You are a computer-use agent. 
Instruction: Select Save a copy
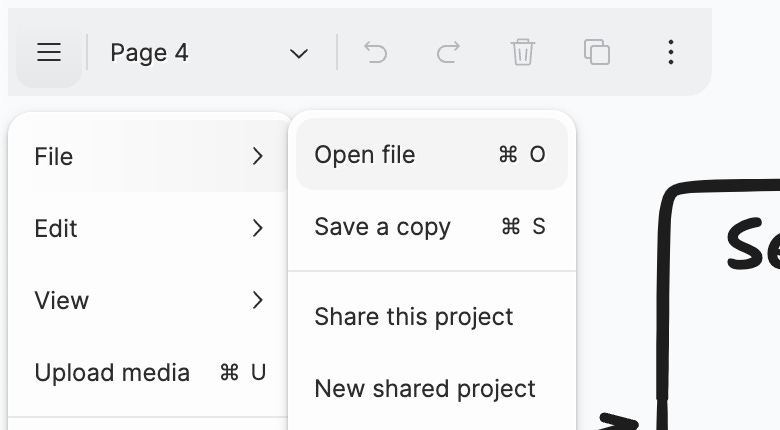point(431,226)
